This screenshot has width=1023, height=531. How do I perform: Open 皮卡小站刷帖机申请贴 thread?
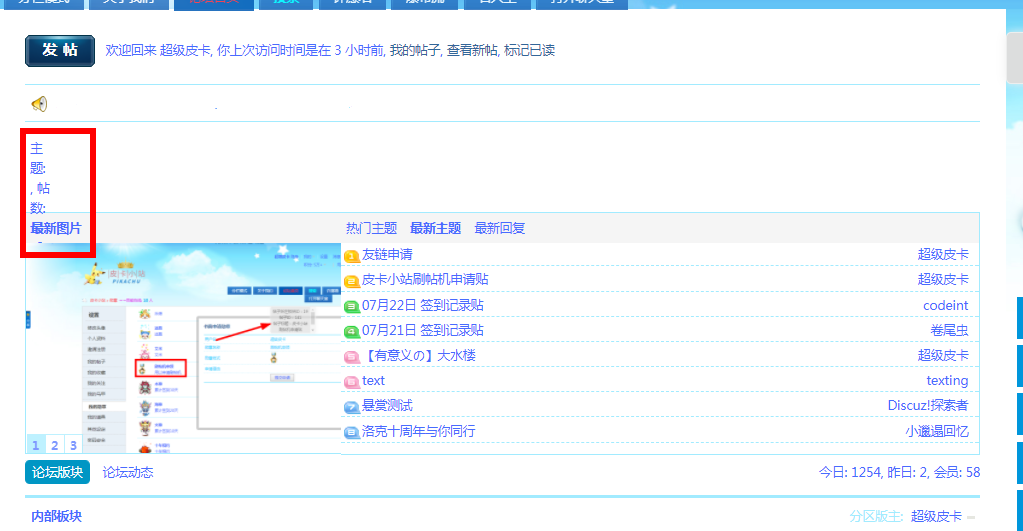(425, 279)
